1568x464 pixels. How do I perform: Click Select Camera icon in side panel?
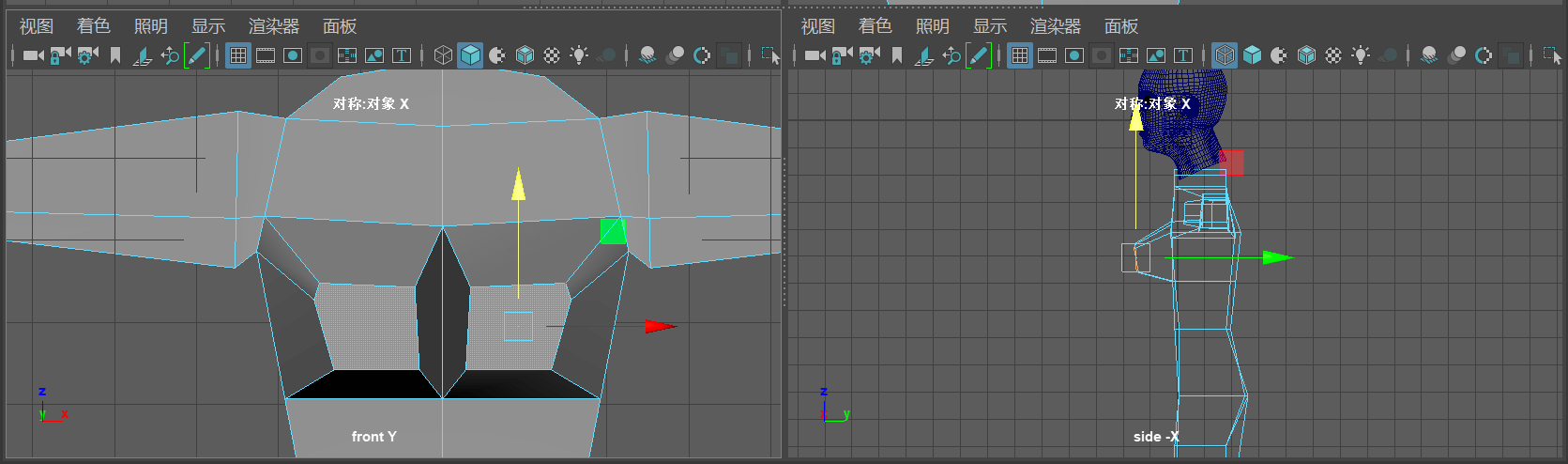click(x=814, y=55)
